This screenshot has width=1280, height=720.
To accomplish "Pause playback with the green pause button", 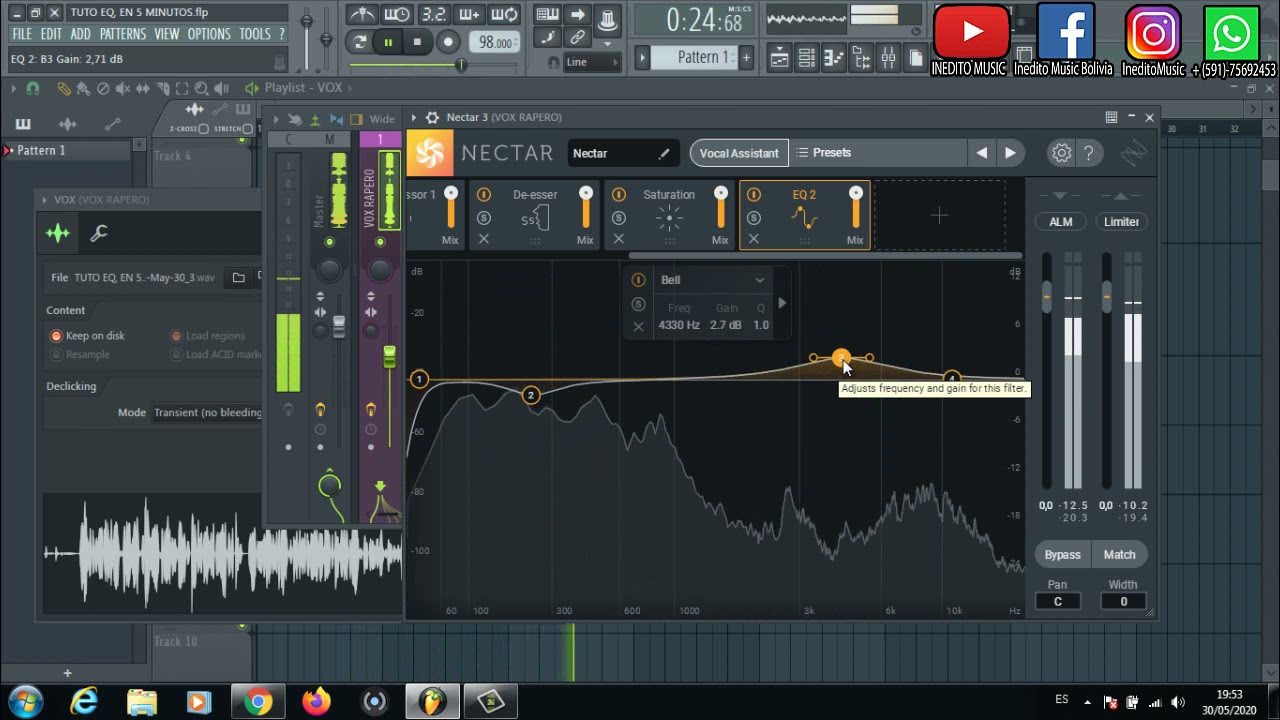I will pos(388,42).
